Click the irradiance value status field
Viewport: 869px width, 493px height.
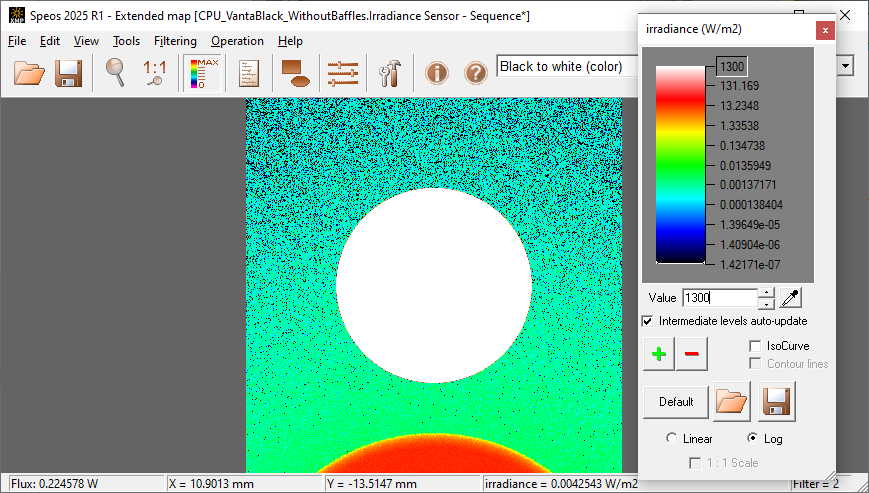(561, 484)
